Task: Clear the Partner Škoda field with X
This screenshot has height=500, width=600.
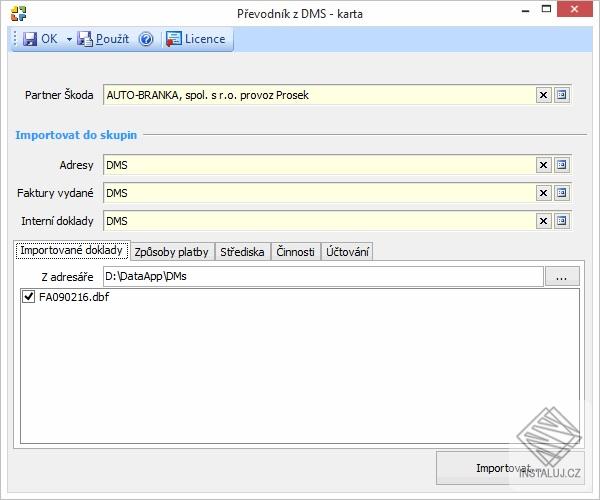Action: [543, 95]
